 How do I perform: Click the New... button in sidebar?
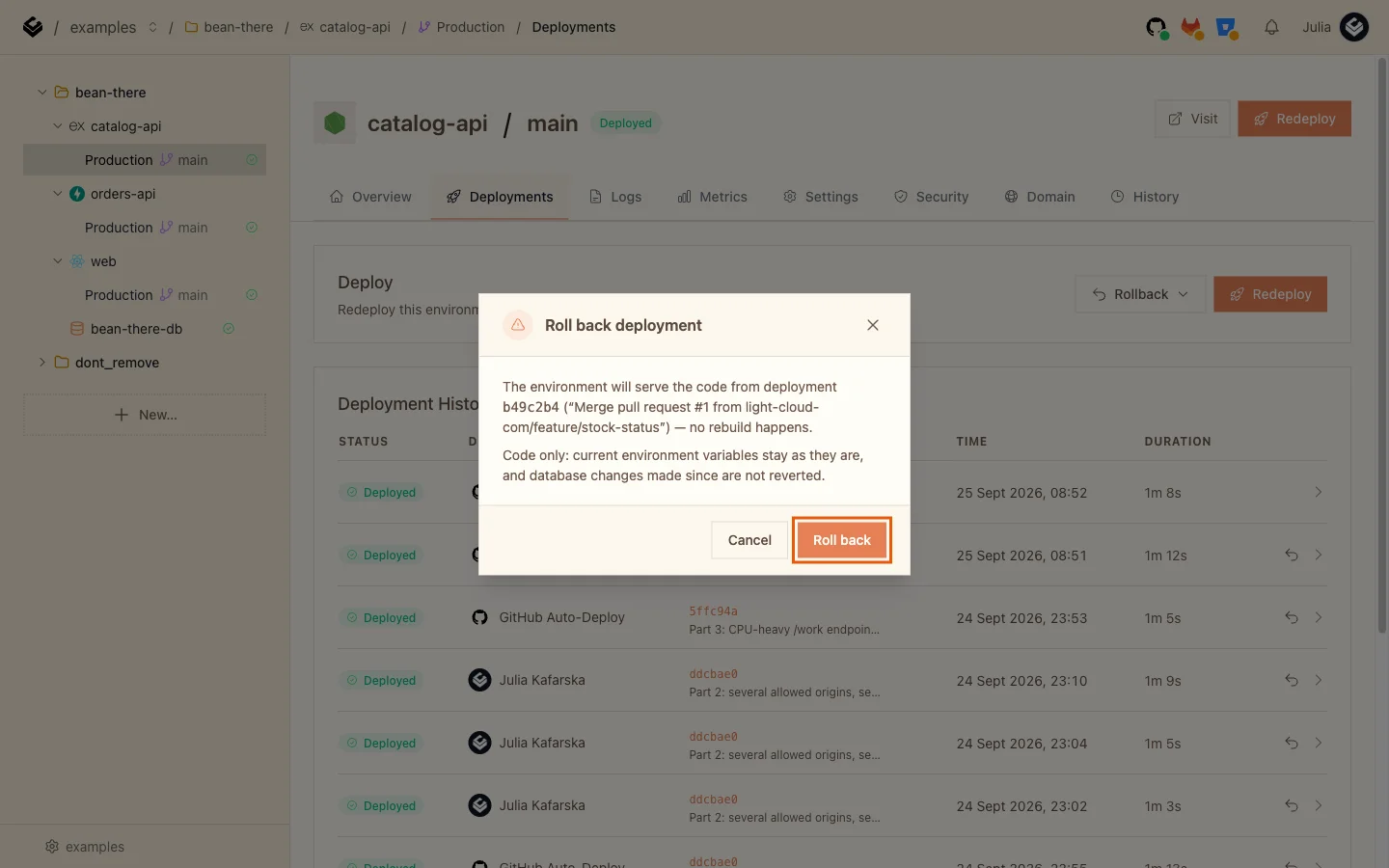click(x=145, y=415)
